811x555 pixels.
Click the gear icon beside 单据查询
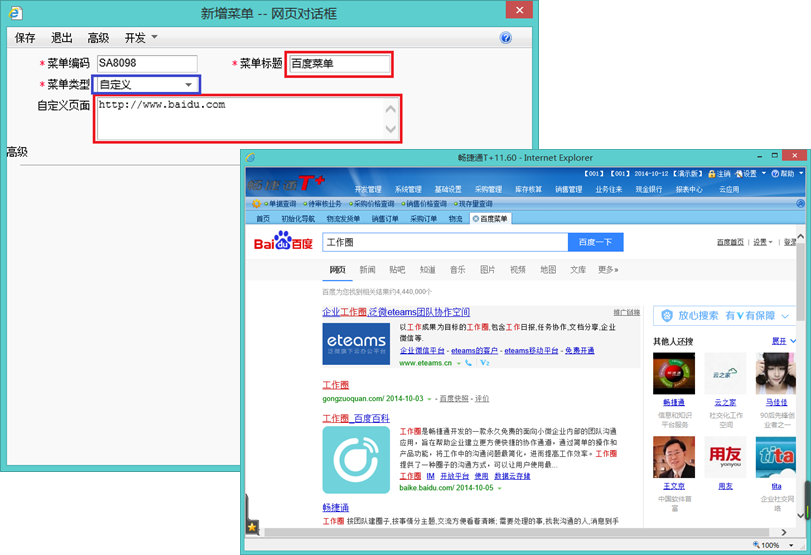click(256, 204)
